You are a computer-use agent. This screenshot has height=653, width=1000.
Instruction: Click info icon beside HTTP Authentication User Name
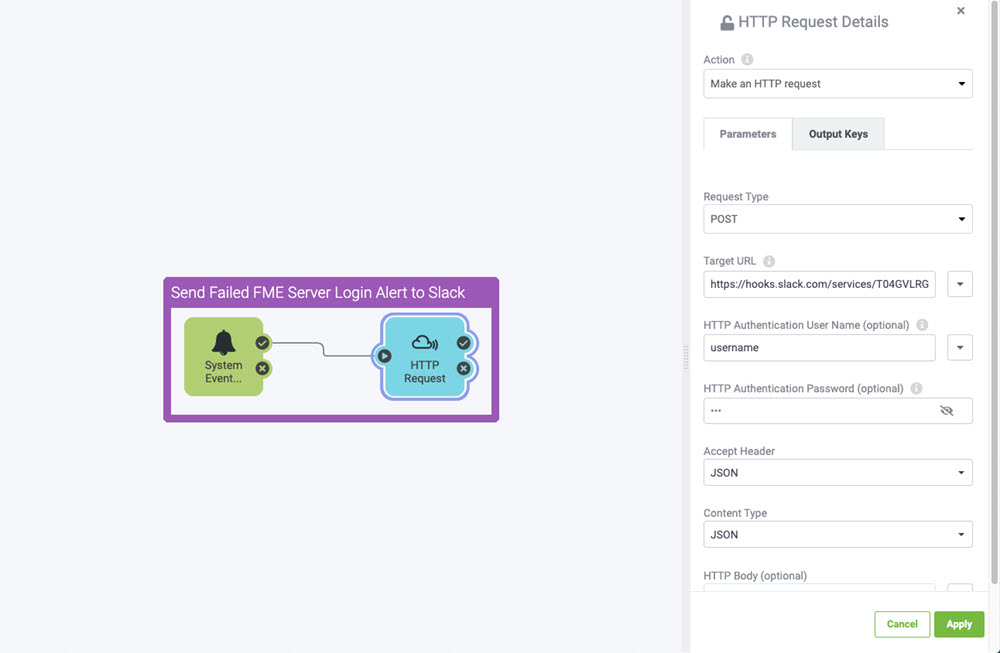[922, 325]
